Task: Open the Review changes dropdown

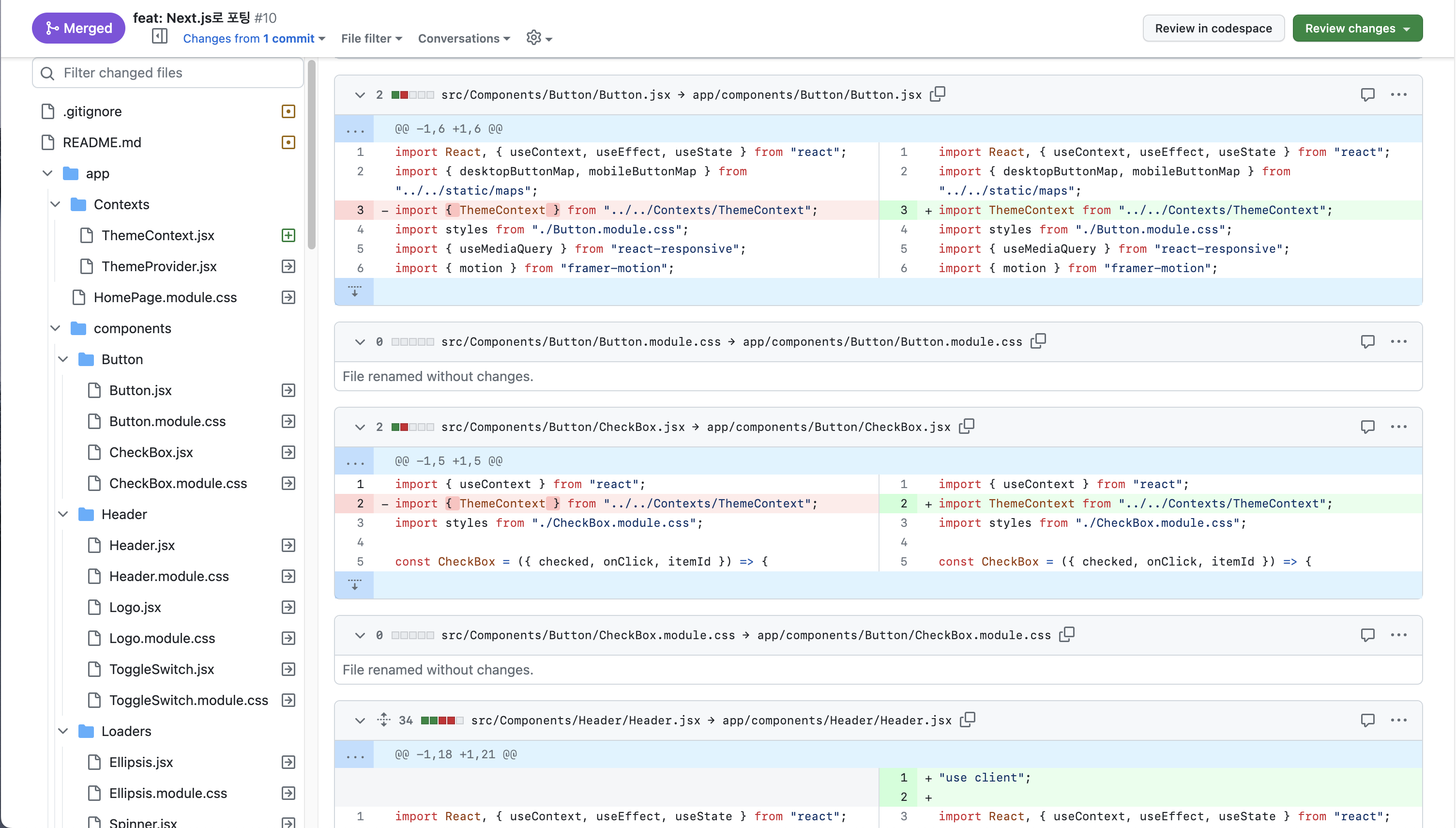Action: 1357,29
